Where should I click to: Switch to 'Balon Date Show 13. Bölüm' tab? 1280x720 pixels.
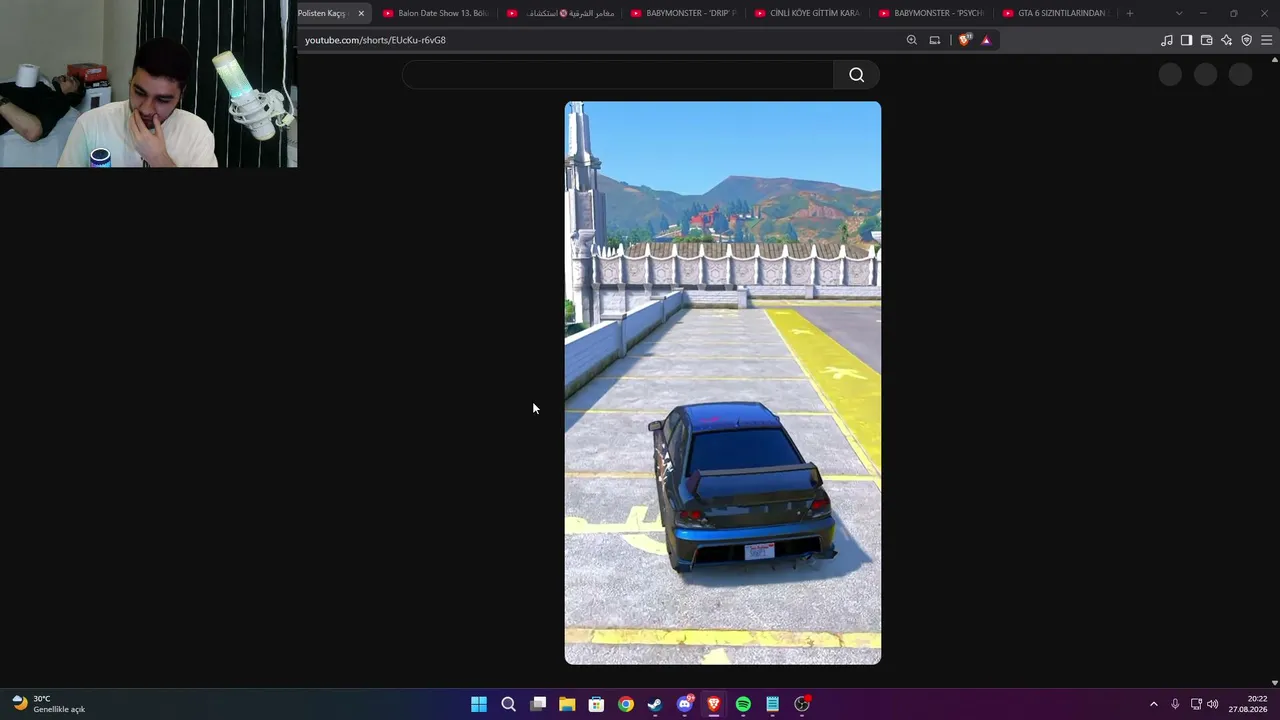coord(436,13)
